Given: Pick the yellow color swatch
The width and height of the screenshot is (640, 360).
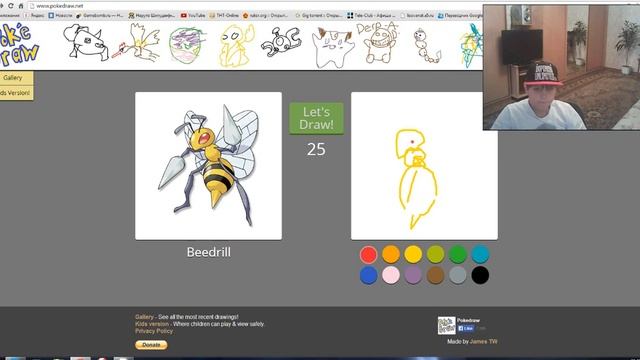Looking at the screenshot, I should click(x=413, y=254).
